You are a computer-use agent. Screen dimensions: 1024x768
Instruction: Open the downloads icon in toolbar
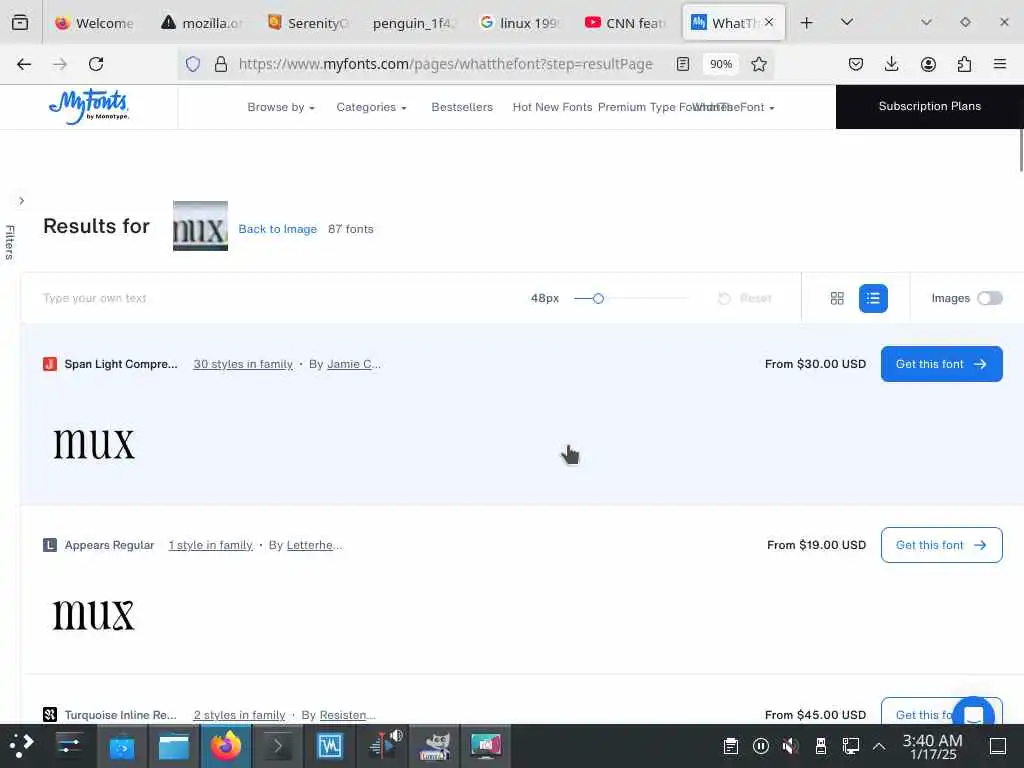tap(891, 64)
